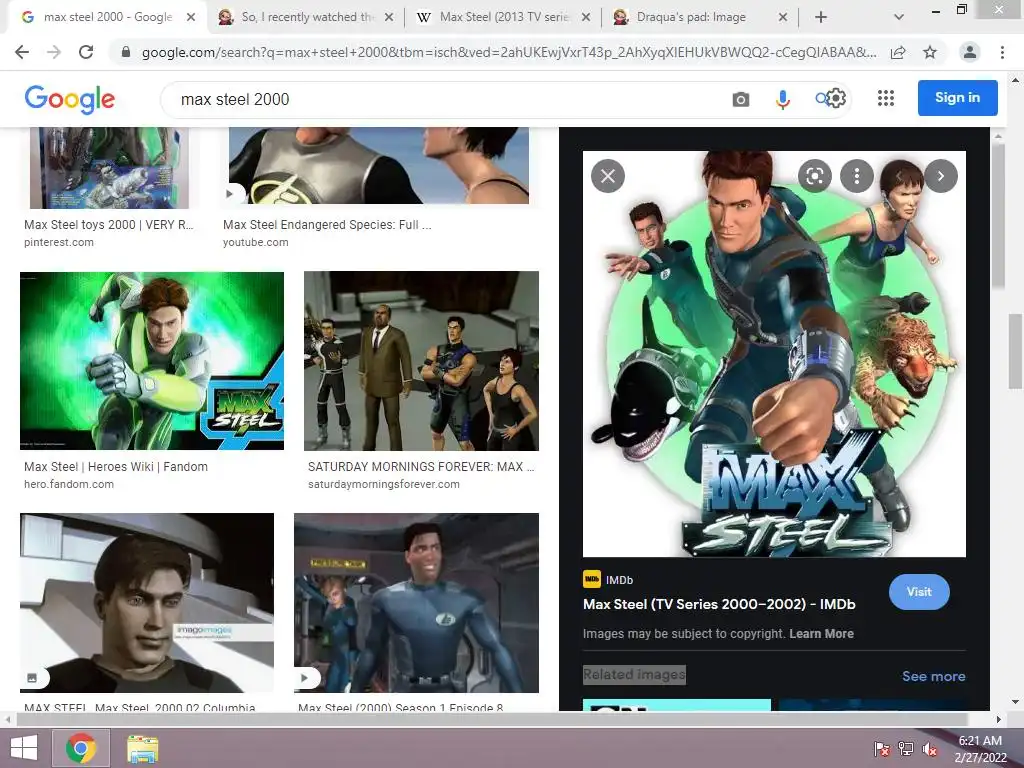Open the Google apps grid

click(x=886, y=98)
